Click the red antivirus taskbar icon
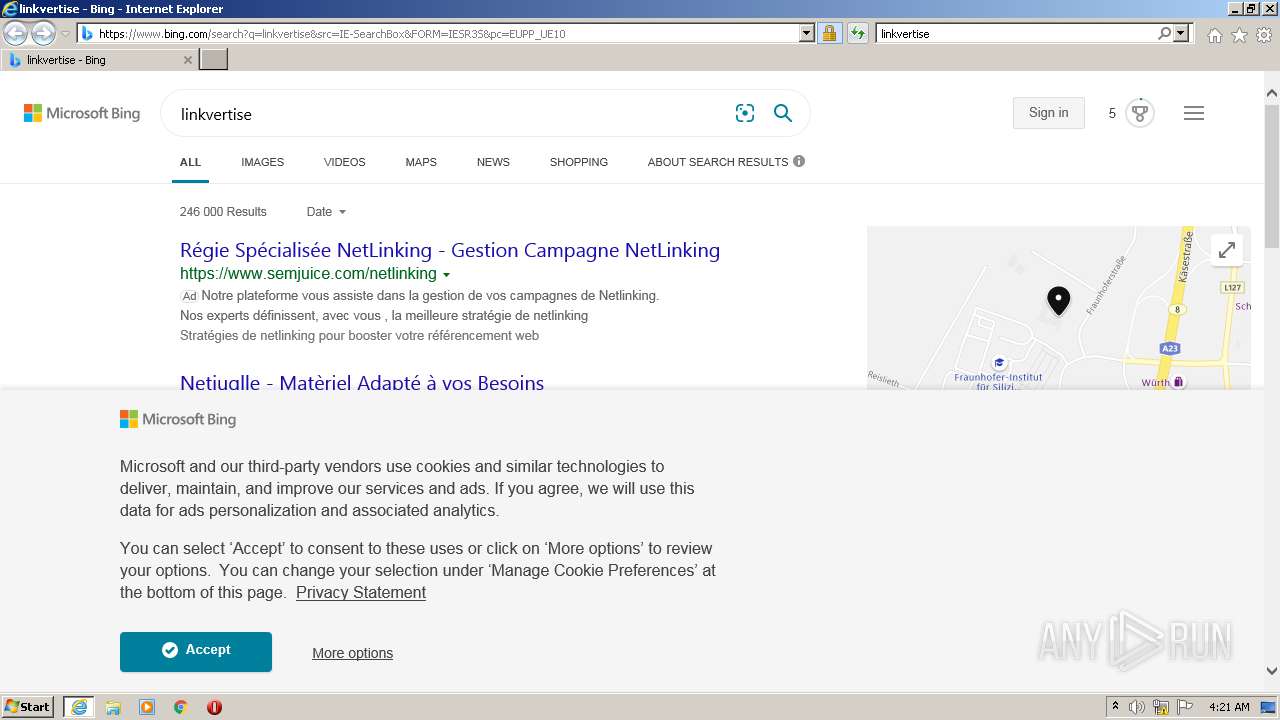This screenshot has width=1280, height=720. click(214, 707)
